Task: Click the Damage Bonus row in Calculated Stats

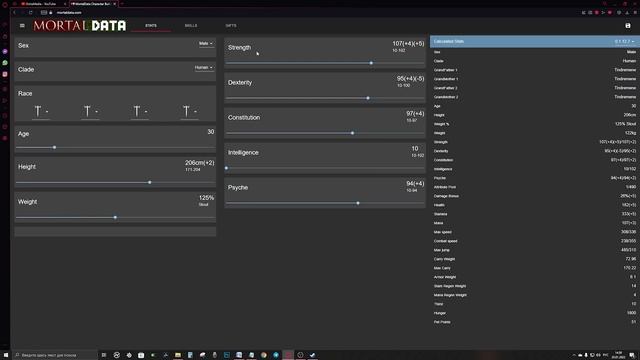Action: click(535, 196)
